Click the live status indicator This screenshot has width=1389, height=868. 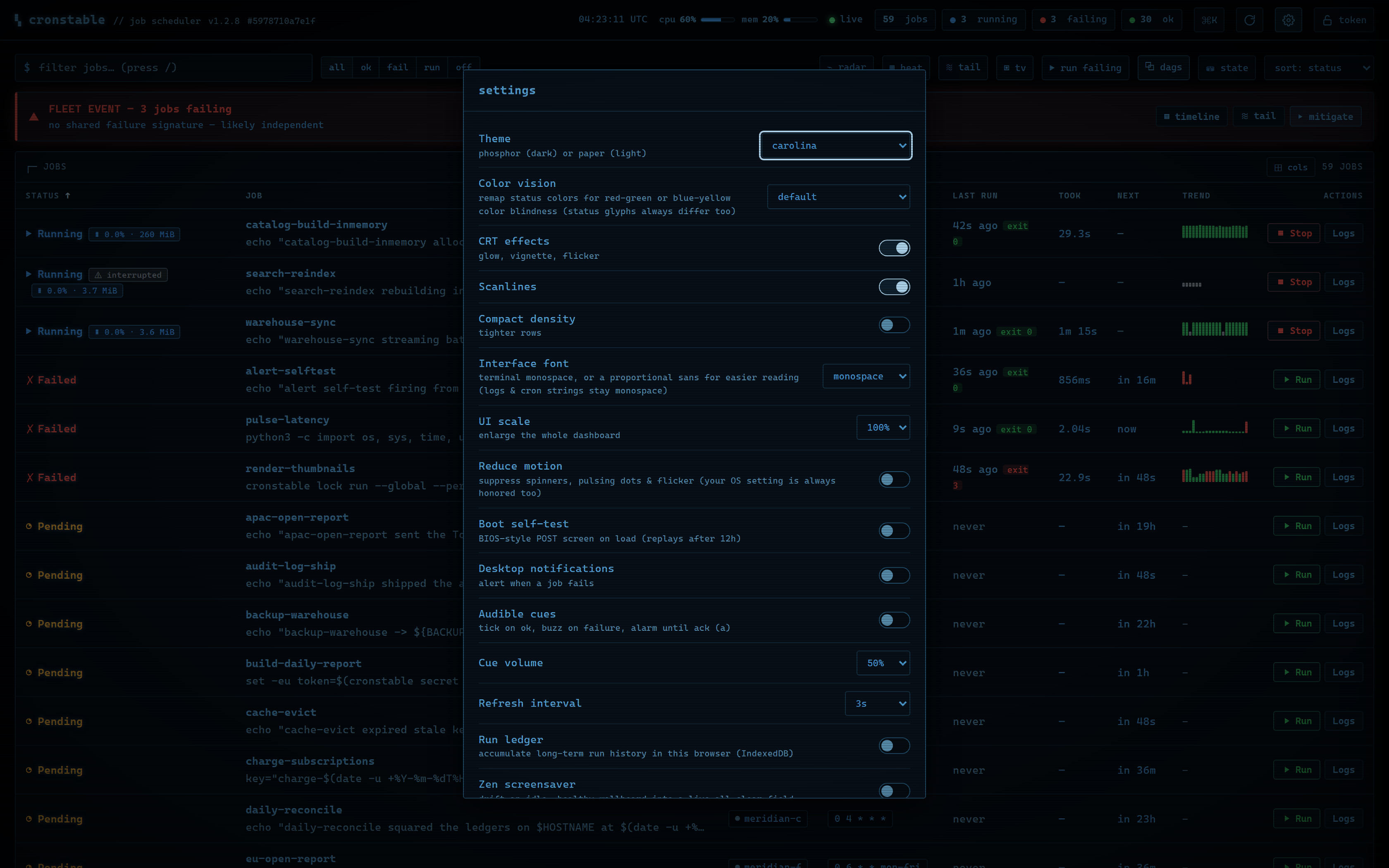click(x=845, y=19)
